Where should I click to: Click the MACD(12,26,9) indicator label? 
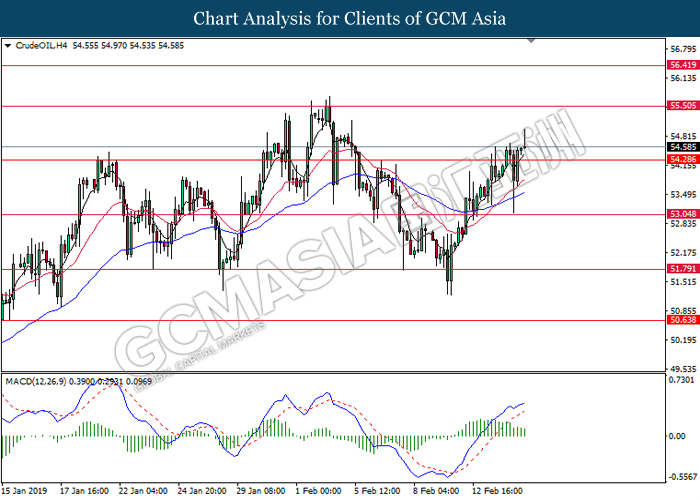pos(36,381)
